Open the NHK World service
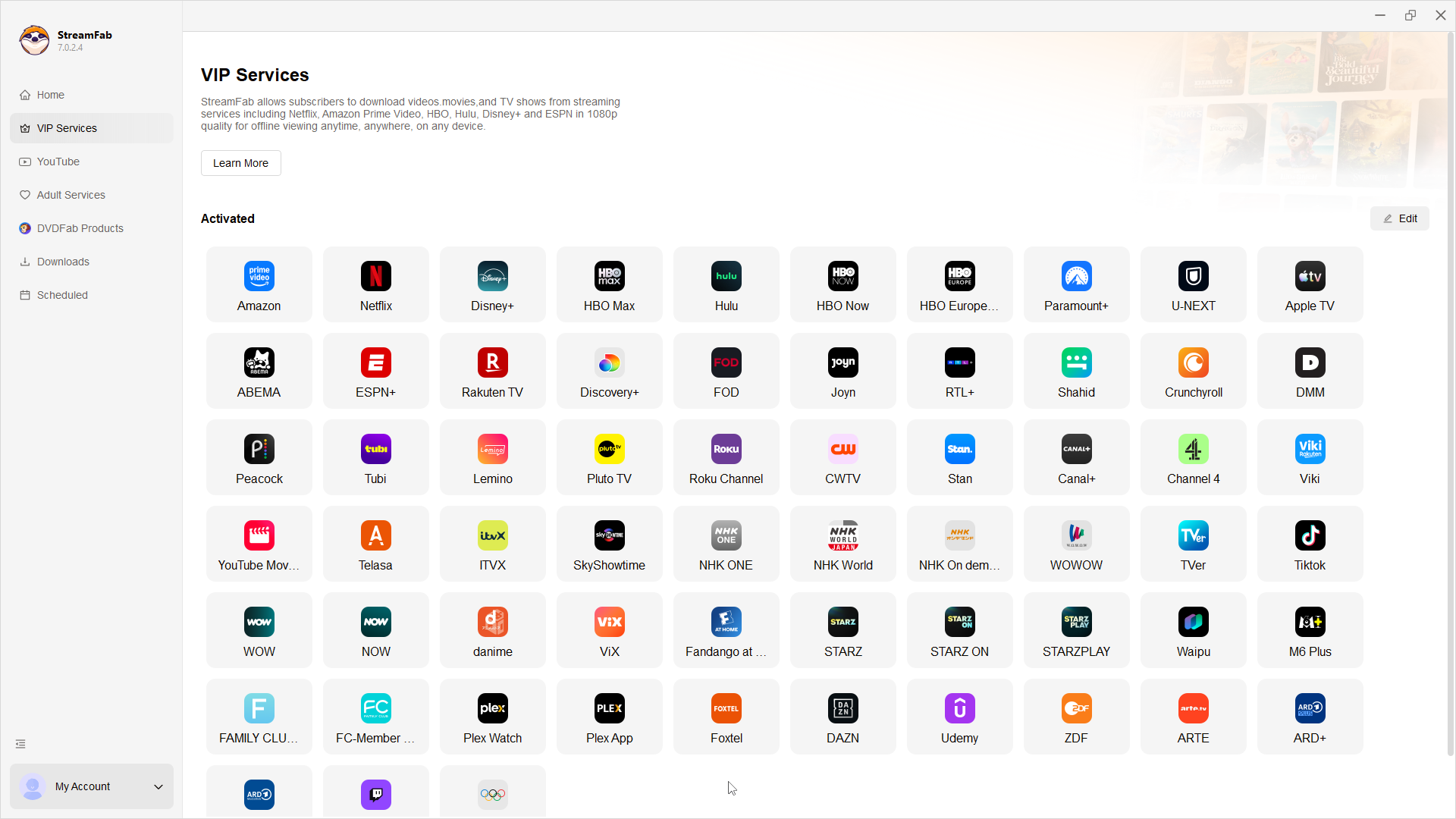The height and width of the screenshot is (819, 1456). (x=843, y=544)
